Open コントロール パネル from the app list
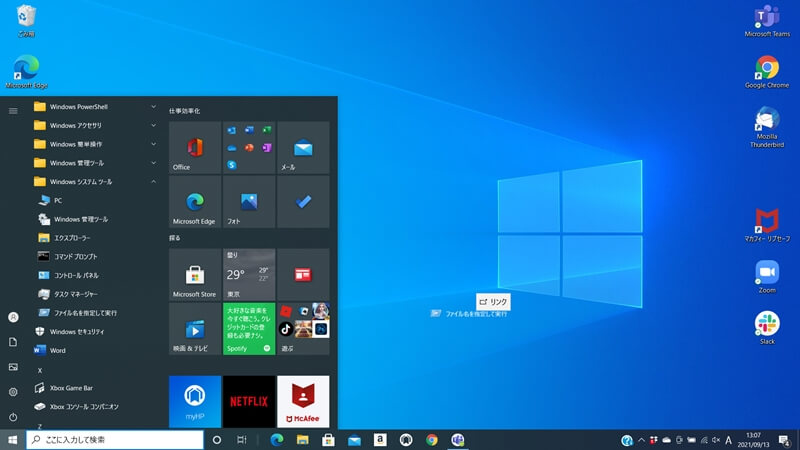This screenshot has height=450, width=800. (x=95, y=276)
